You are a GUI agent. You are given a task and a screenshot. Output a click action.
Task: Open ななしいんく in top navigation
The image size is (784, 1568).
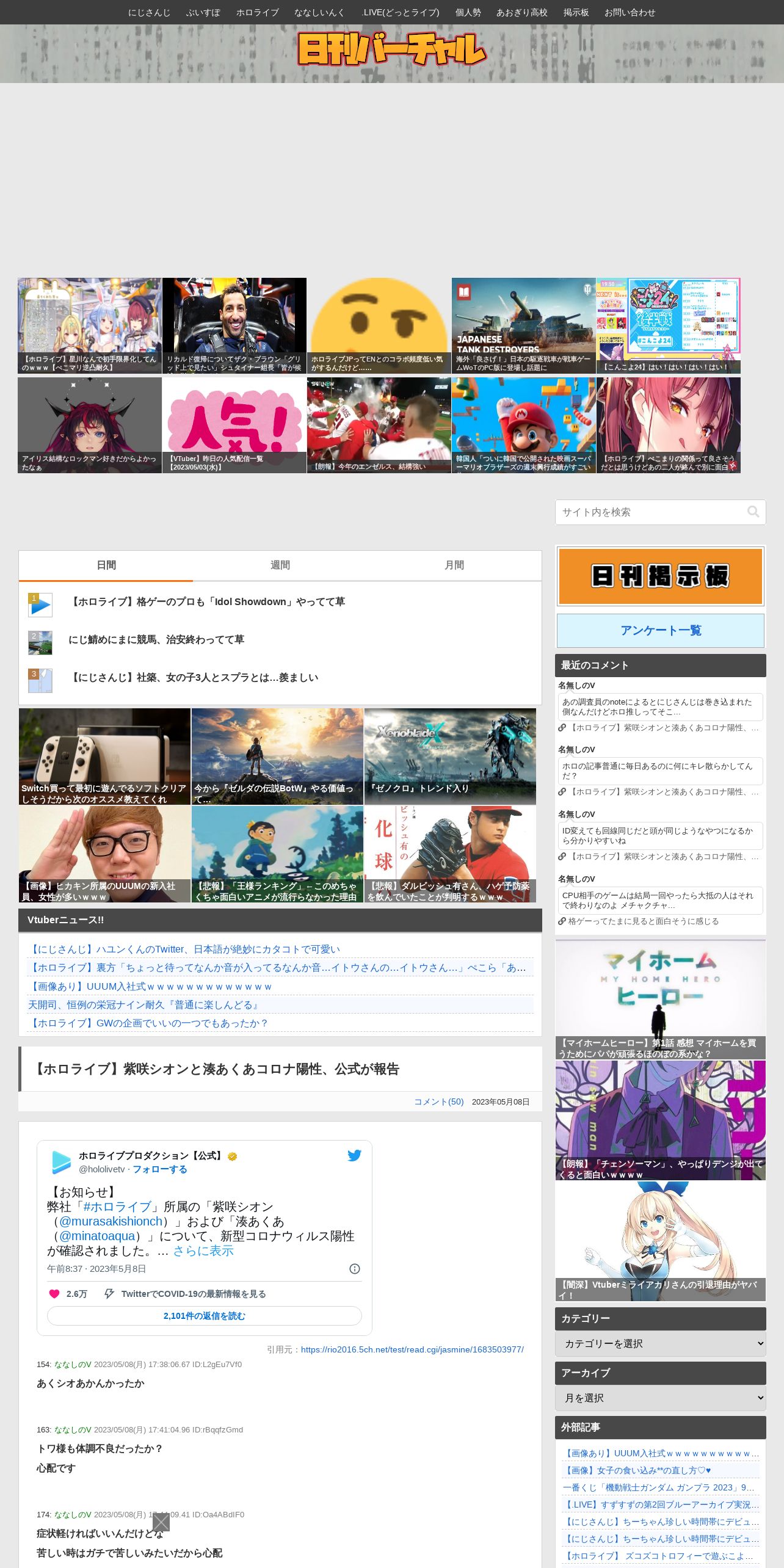pos(320,12)
